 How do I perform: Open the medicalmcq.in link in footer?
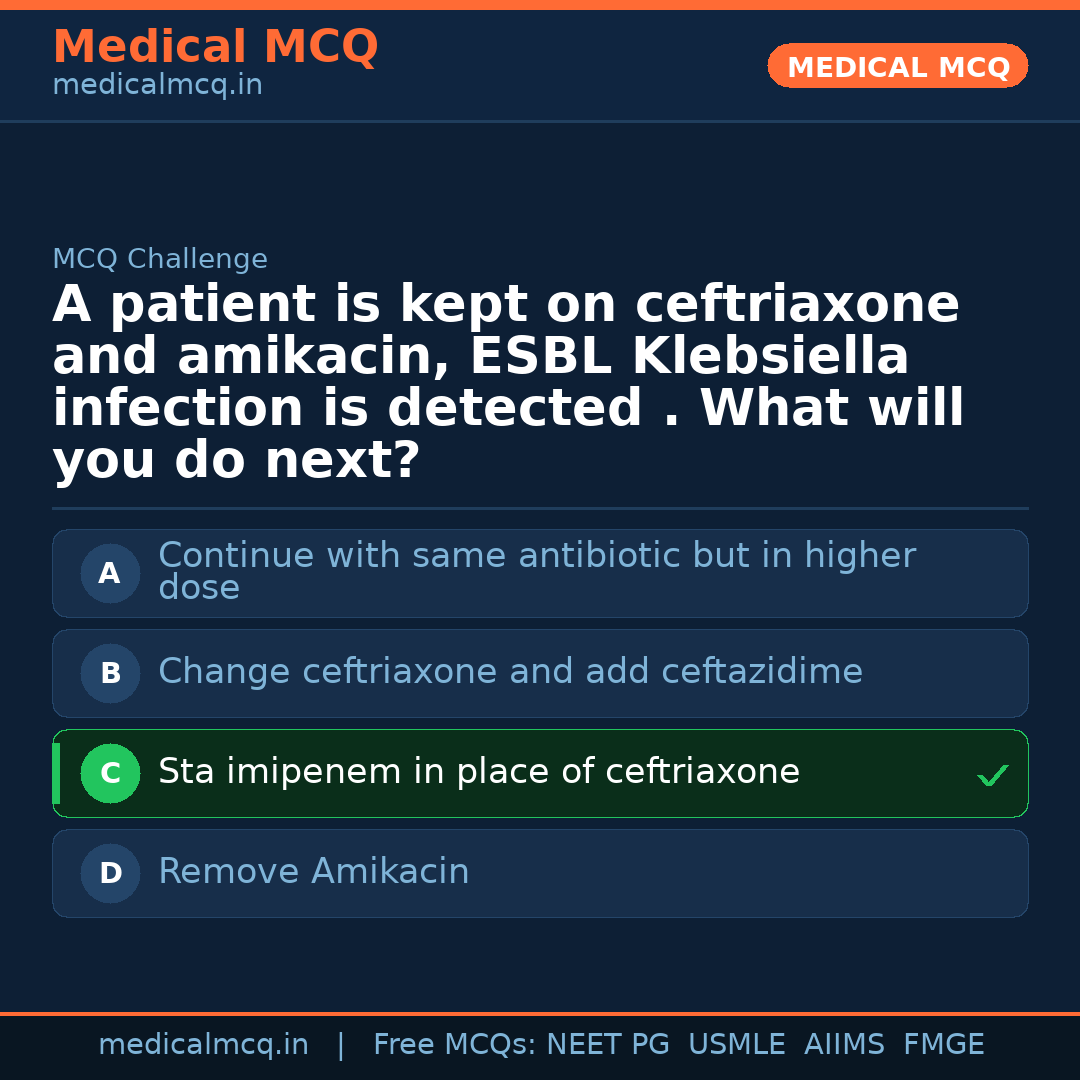point(203,1045)
